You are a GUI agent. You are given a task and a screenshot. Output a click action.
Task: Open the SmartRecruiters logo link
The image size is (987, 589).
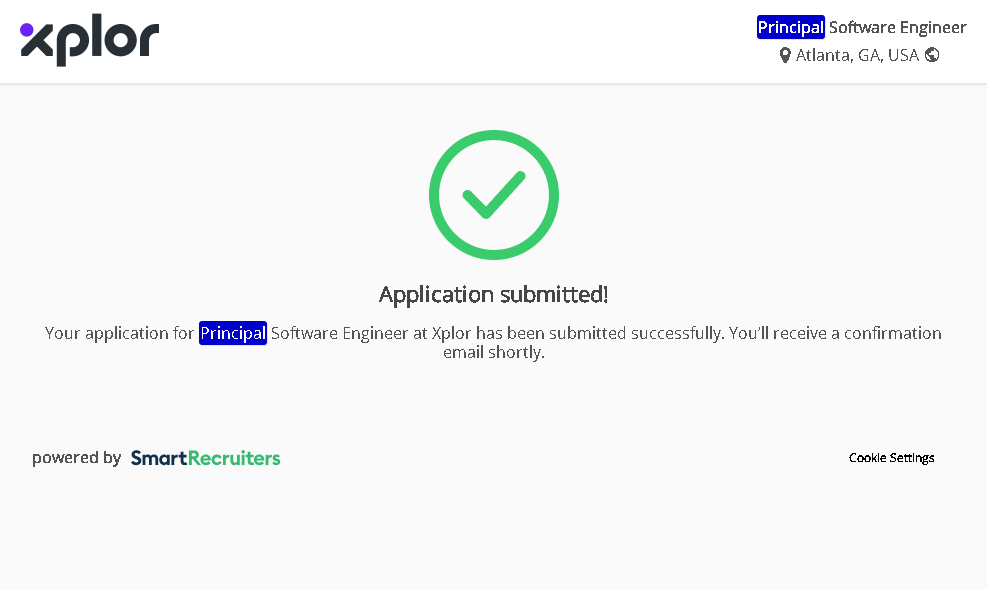click(205, 458)
